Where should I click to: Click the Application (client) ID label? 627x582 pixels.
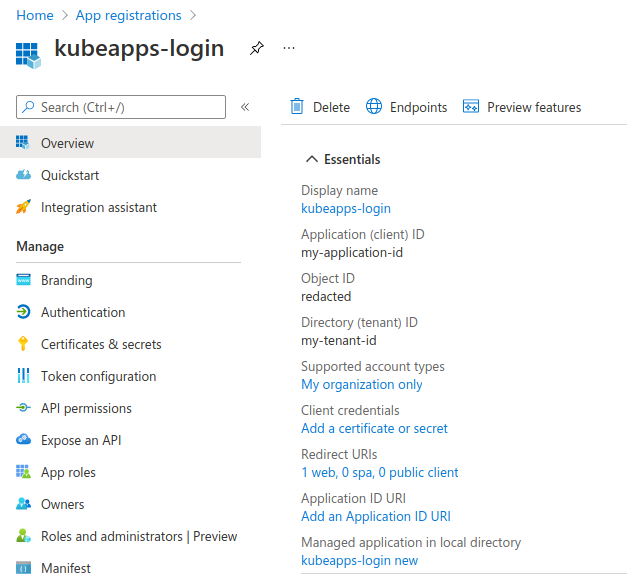363,234
